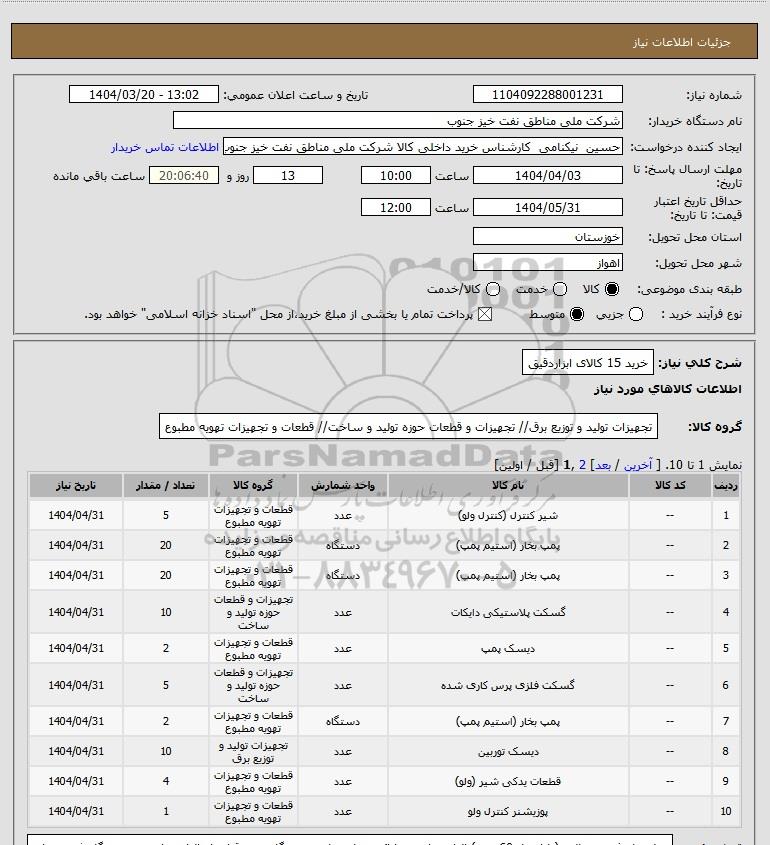Choose the جزیی purchase process option
The image size is (770, 845).
tap(636, 314)
